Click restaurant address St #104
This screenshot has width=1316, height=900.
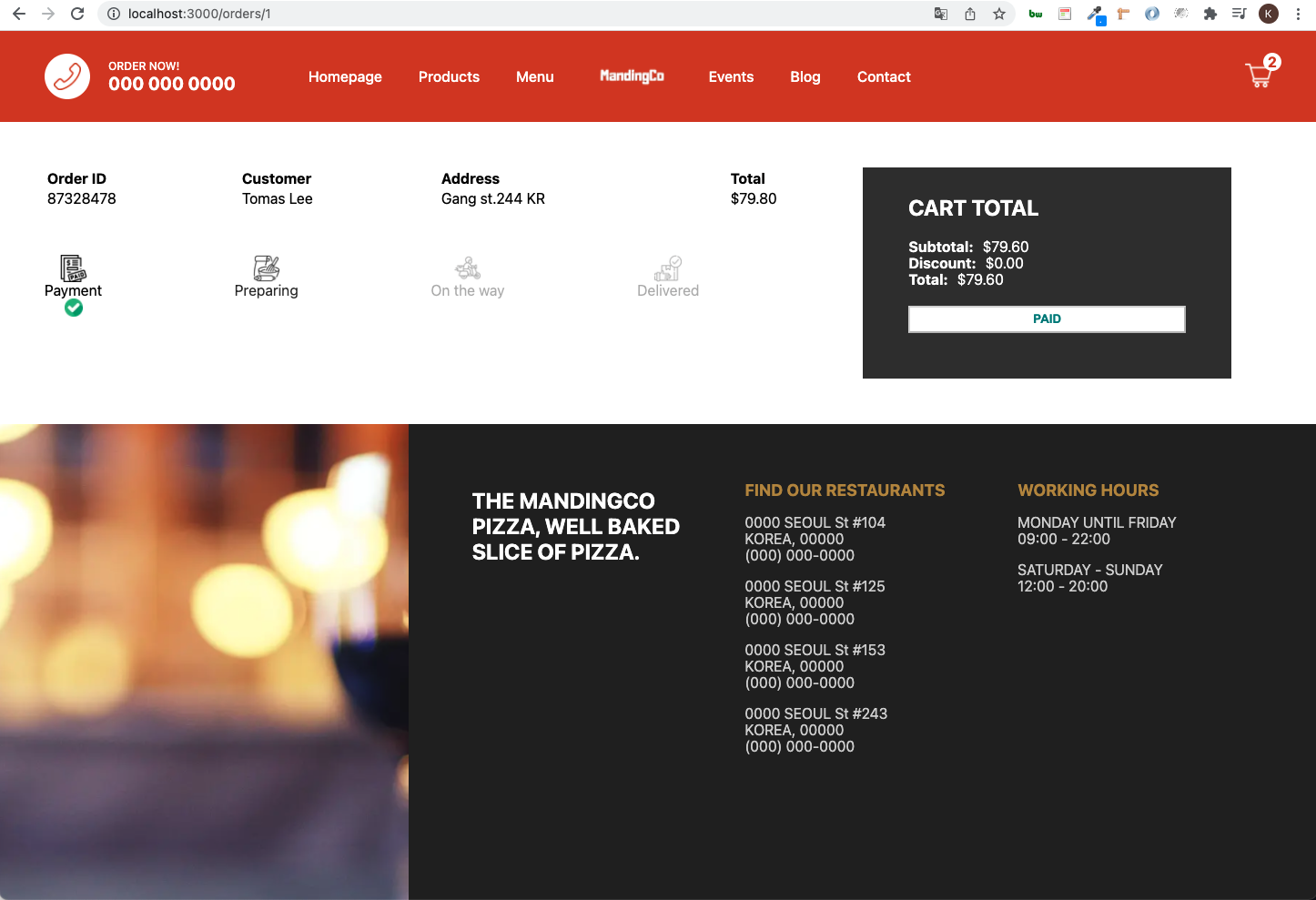[815, 522]
